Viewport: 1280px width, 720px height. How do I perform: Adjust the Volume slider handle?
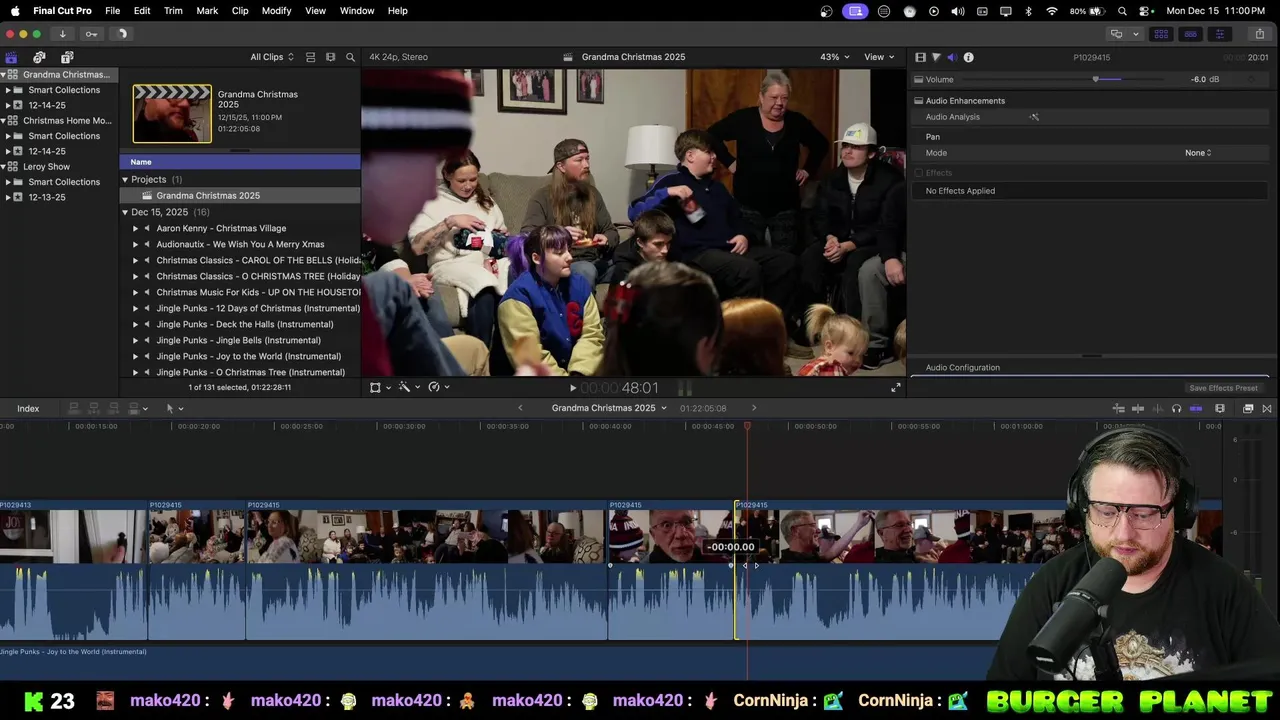(x=1096, y=79)
